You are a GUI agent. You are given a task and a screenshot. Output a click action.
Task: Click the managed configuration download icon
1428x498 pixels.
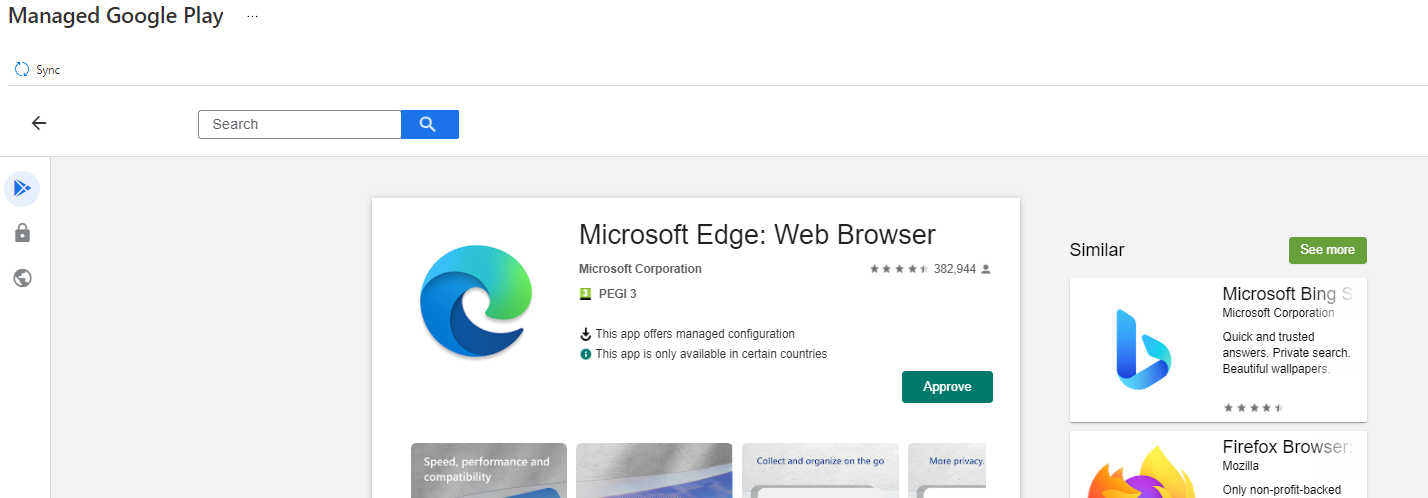586,334
